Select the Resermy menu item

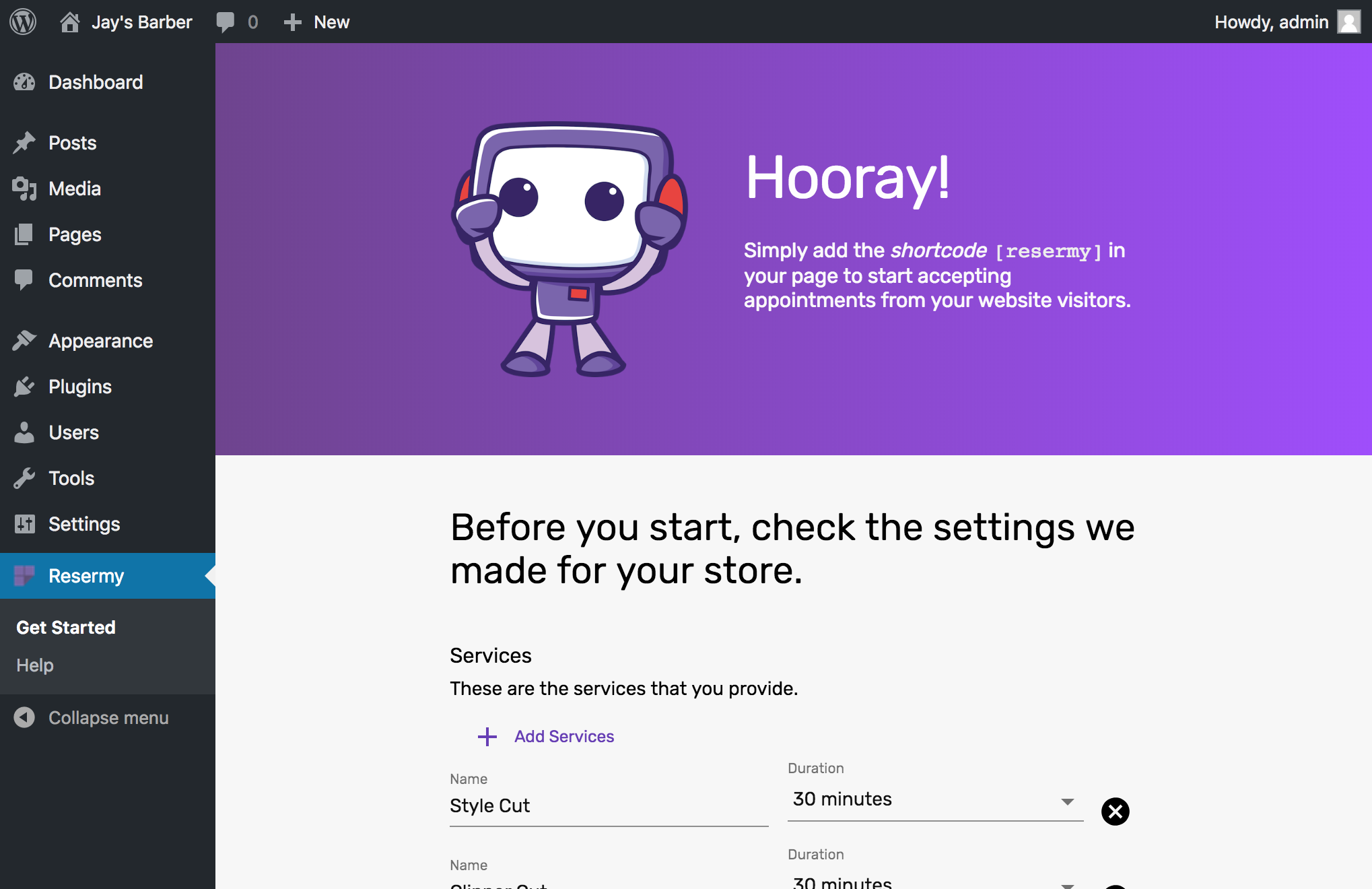click(x=108, y=576)
